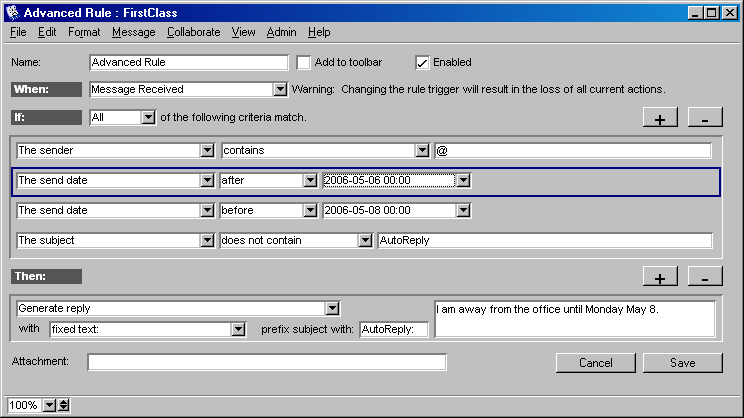Screen dimensions: 744x418
Task: Click the away-from-office reply text box
Action: click(575, 319)
